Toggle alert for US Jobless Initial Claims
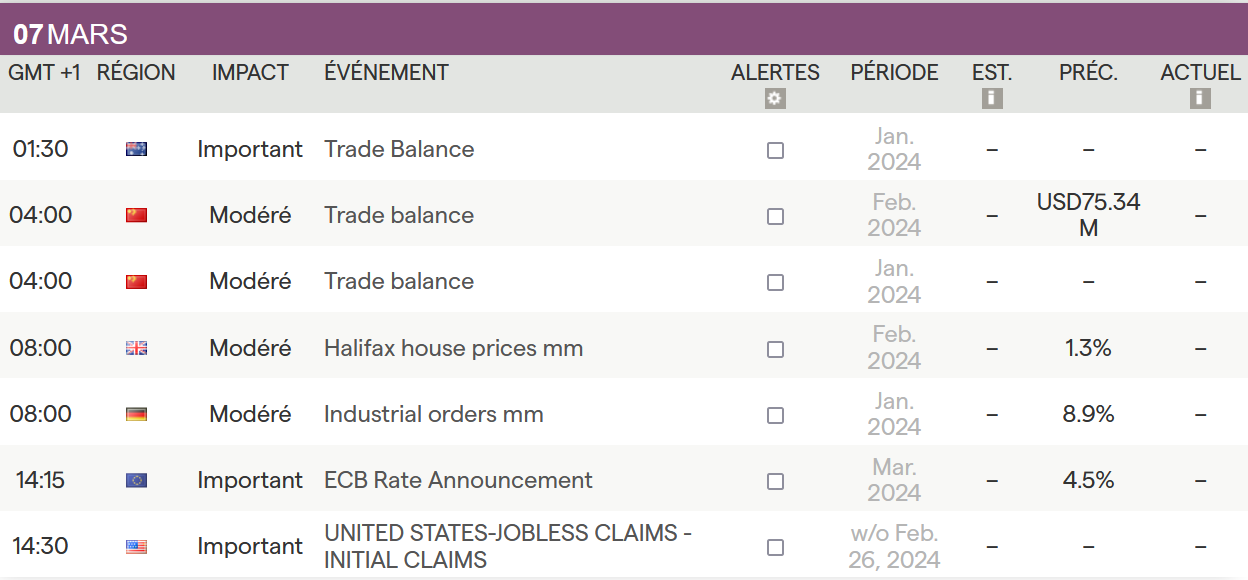 click(x=775, y=547)
